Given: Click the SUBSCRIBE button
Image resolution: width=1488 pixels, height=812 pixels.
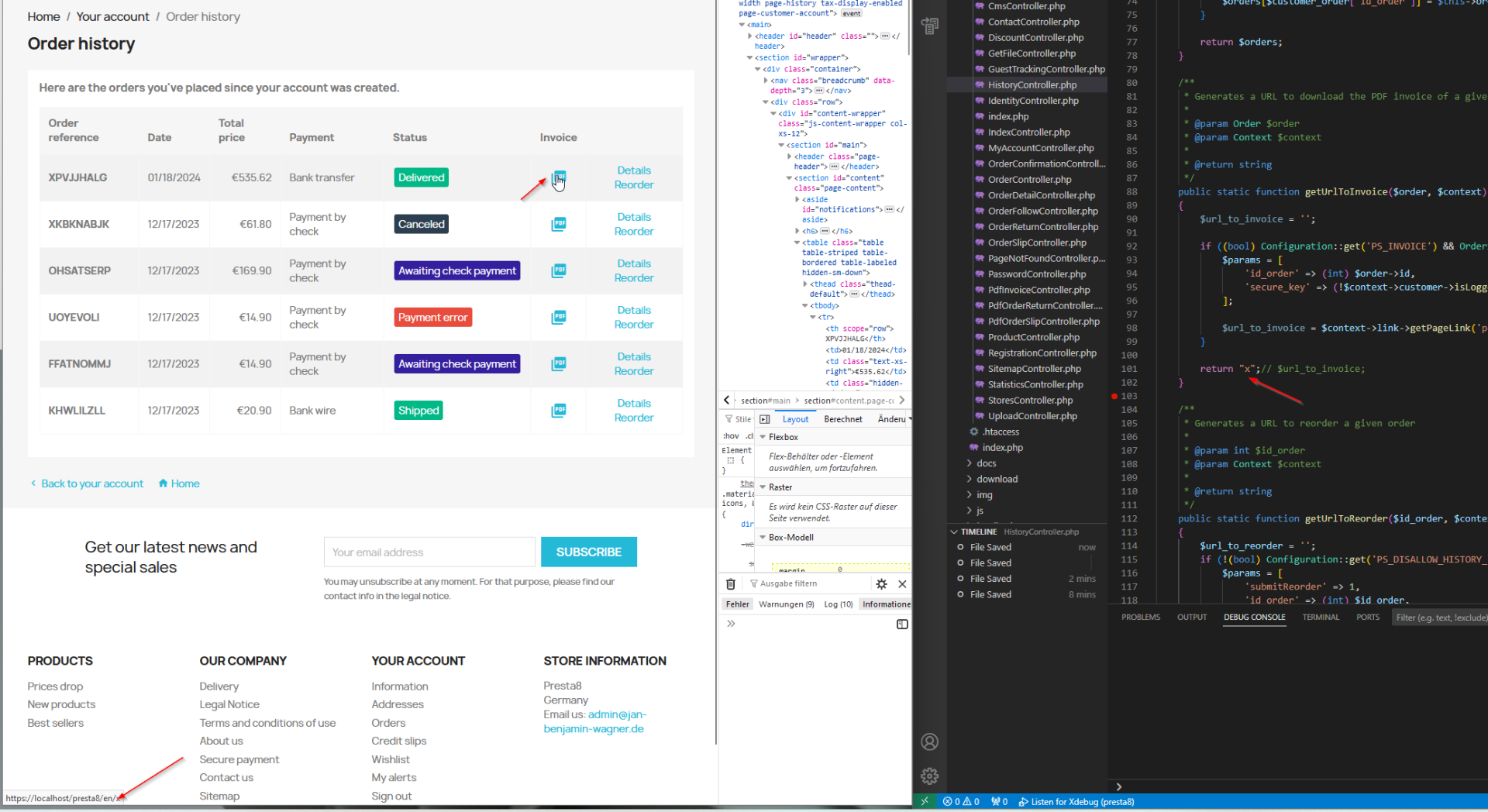Looking at the screenshot, I should (589, 552).
